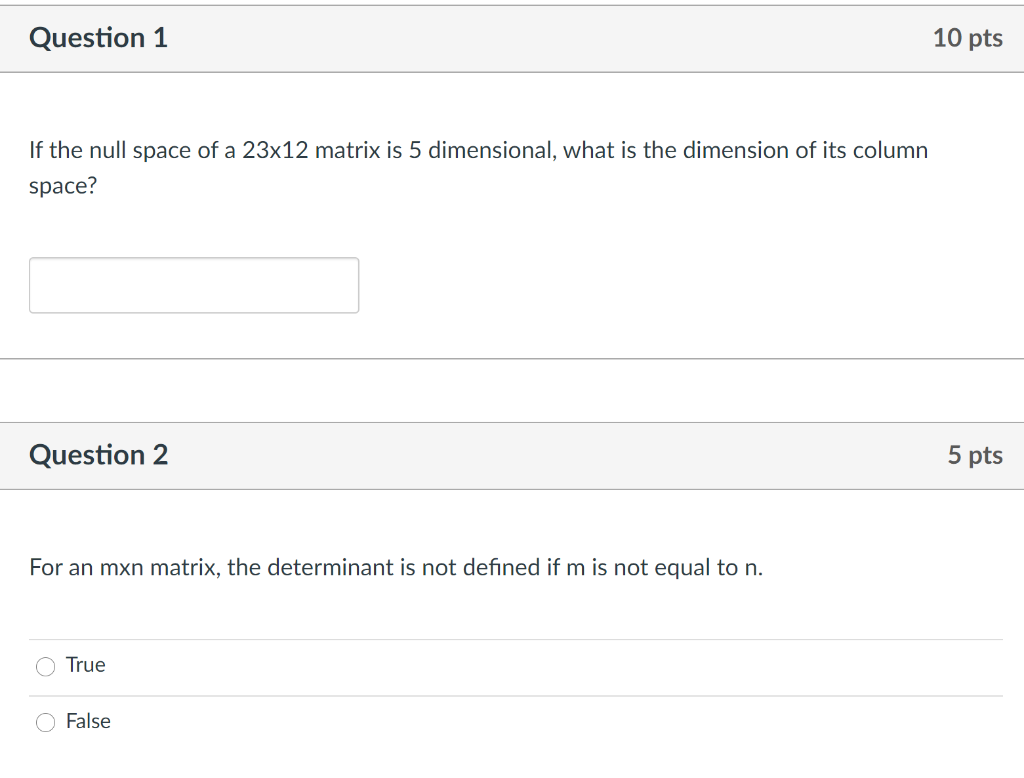Screen dimensions: 1024x778
Task: Click the True option label text
Action: pyautogui.click(x=86, y=665)
